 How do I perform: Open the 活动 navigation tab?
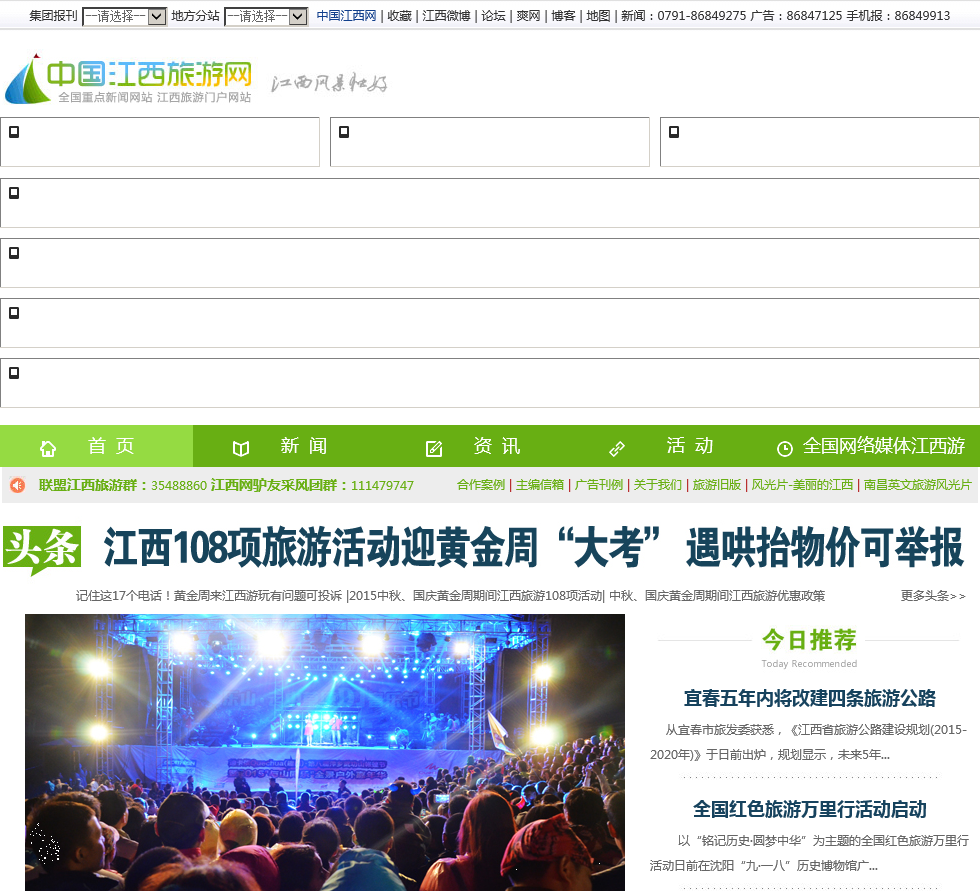pyautogui.click(x=676, y=446)
